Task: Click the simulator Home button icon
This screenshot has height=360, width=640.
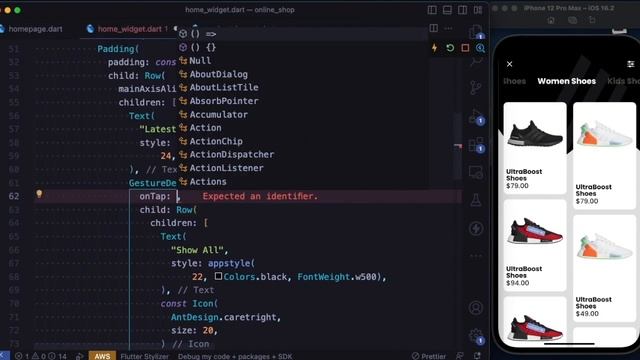Action: pos(551,20)
